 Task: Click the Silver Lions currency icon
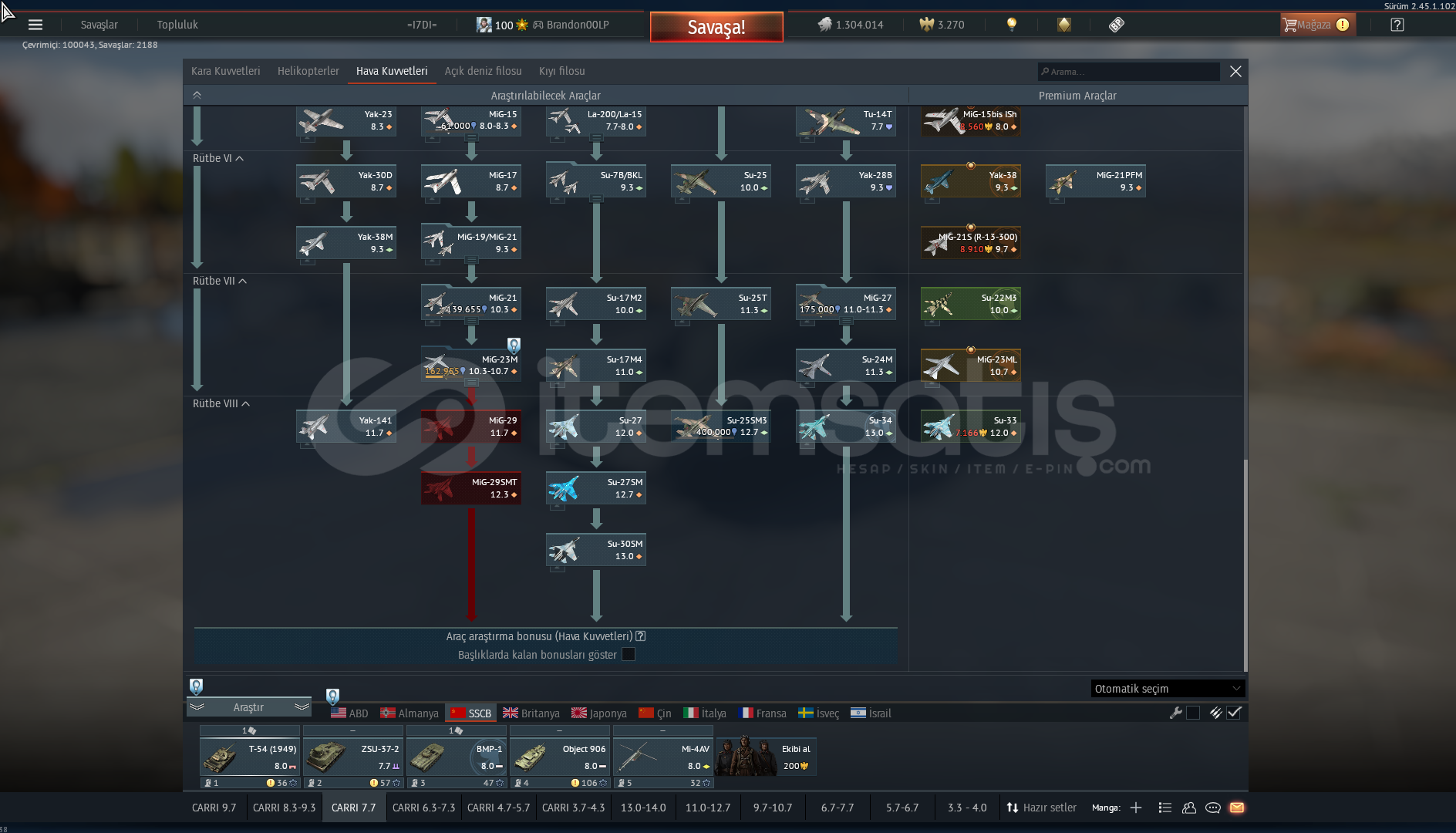pos(825,25)
